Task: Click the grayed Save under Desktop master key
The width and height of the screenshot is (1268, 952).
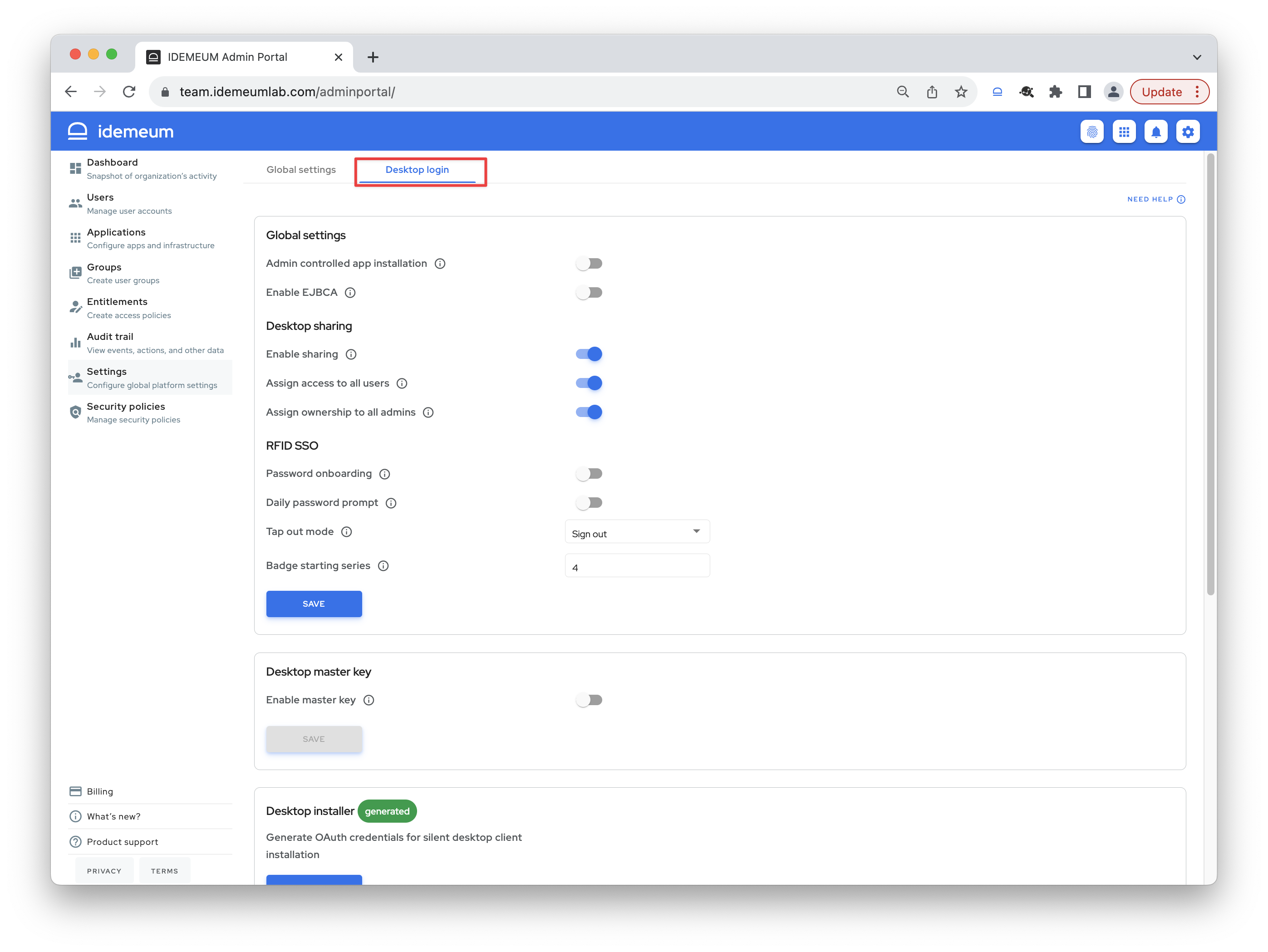Action: 314,739
